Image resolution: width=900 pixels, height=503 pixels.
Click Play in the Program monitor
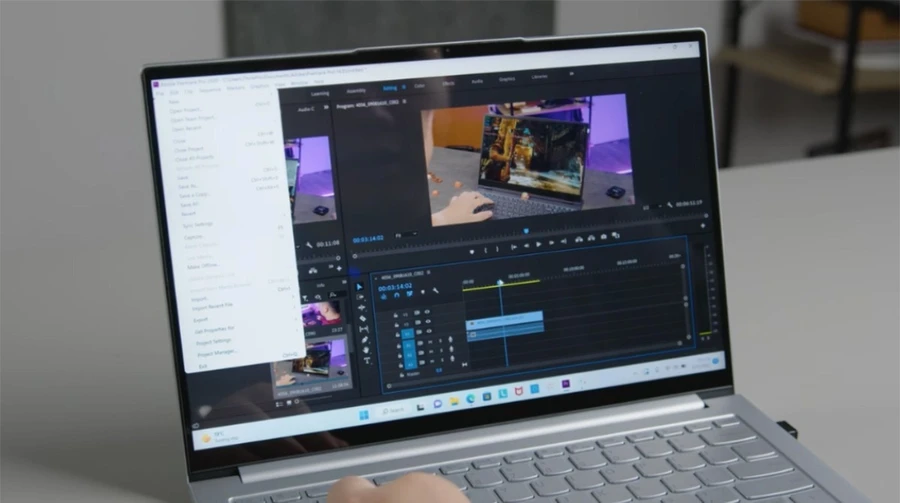pyautogui.click(x=539, y=245)
